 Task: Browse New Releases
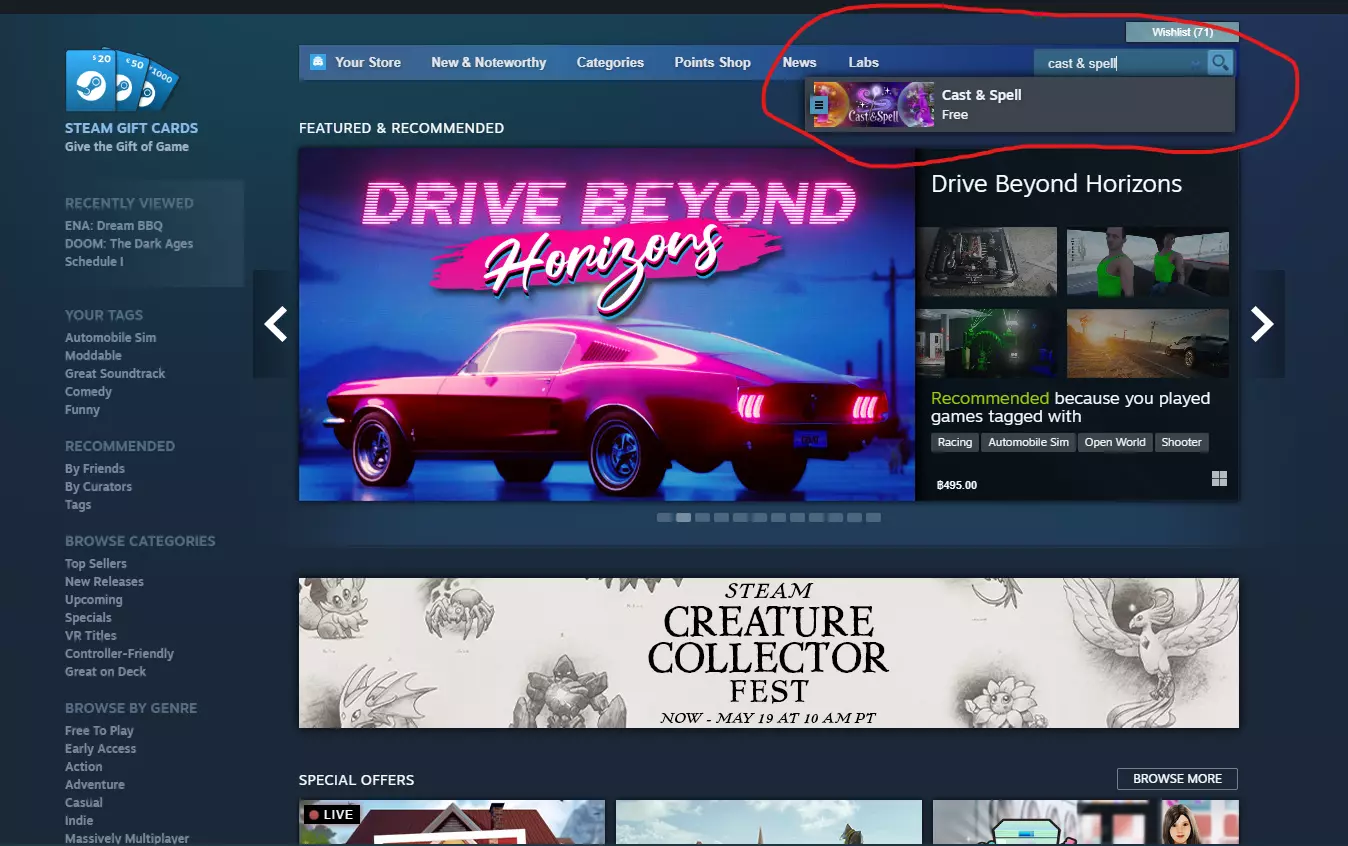coord(104,582)
